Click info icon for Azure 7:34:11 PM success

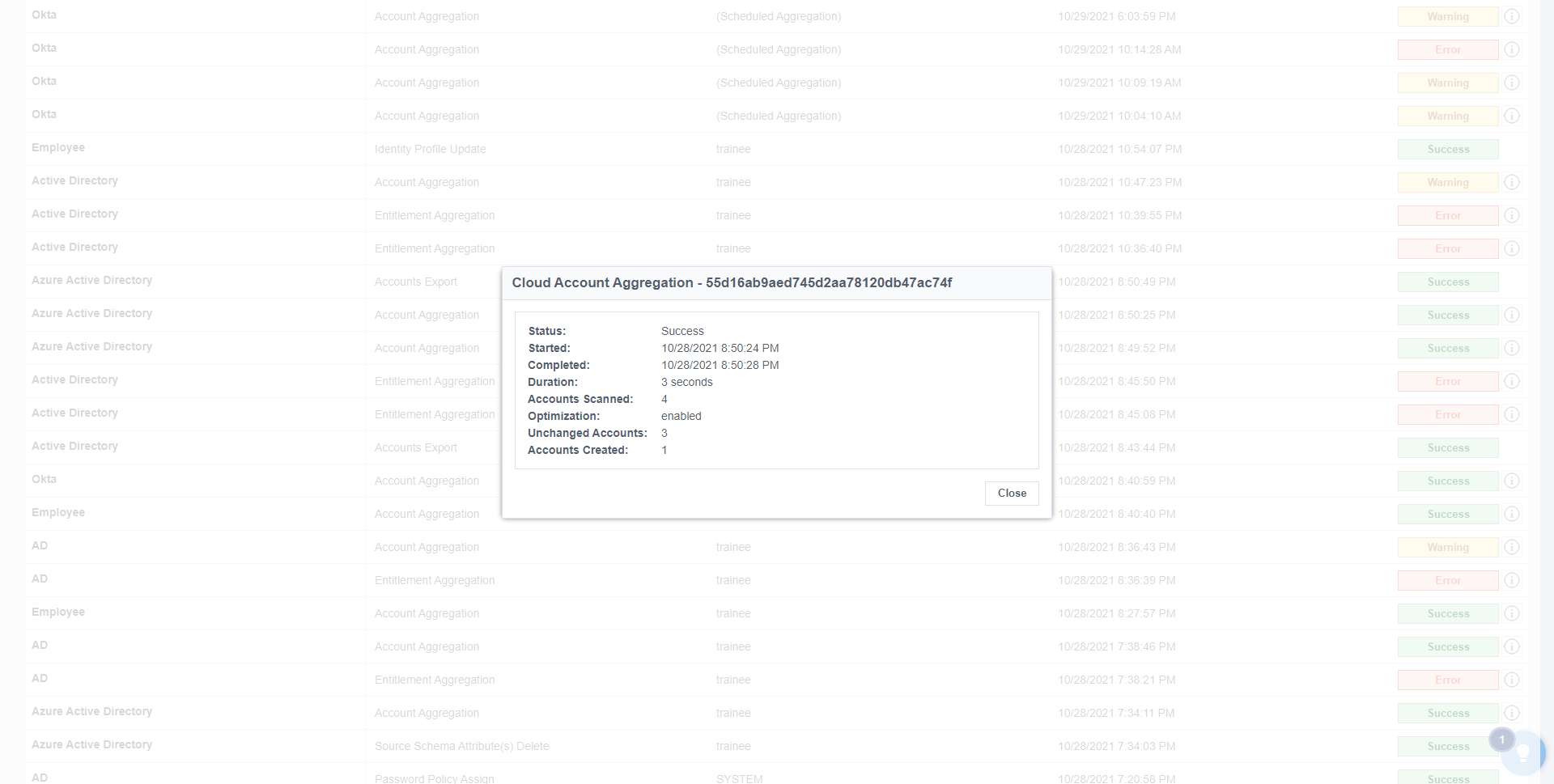tap(1511, 713)
